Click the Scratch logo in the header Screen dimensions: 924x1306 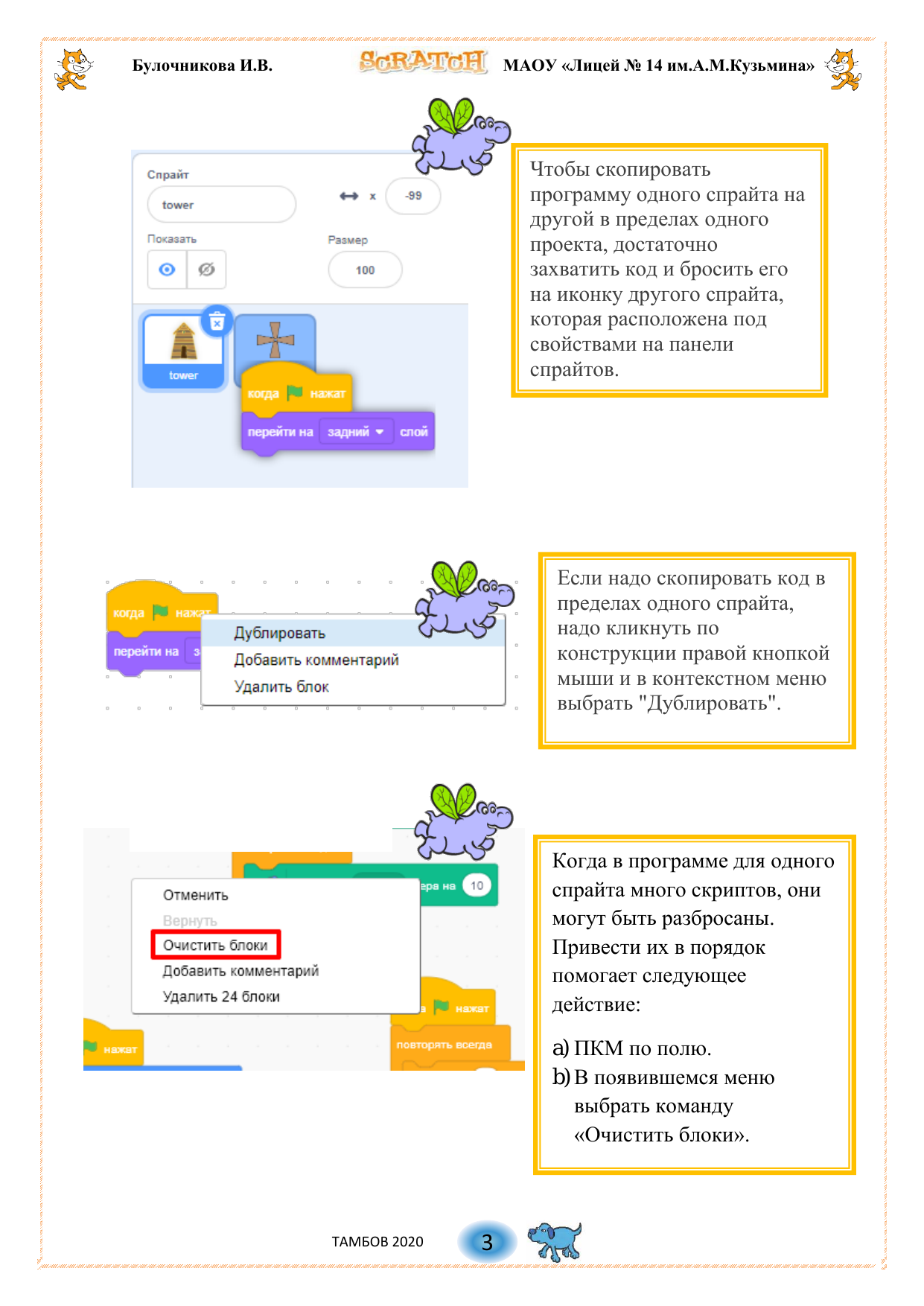click(x=423, y=62)
